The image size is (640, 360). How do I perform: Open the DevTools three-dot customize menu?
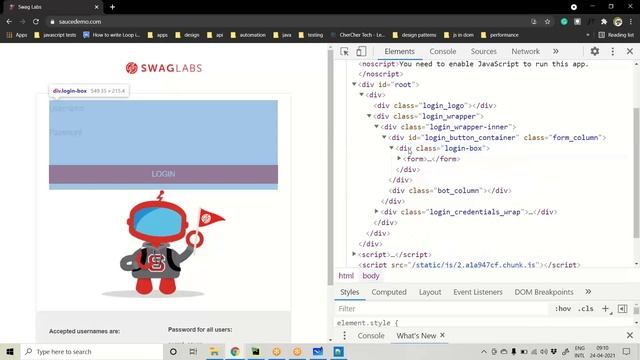[x=613, y=51]
